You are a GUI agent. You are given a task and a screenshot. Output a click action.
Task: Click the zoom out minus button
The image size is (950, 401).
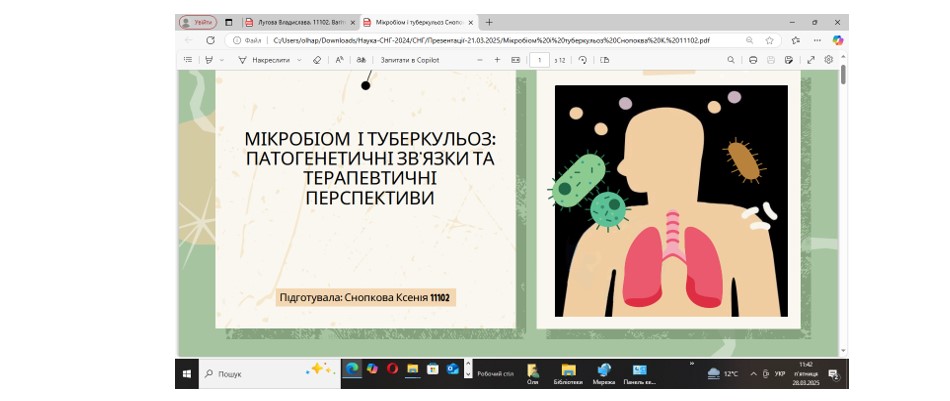(x=478, y=60)
